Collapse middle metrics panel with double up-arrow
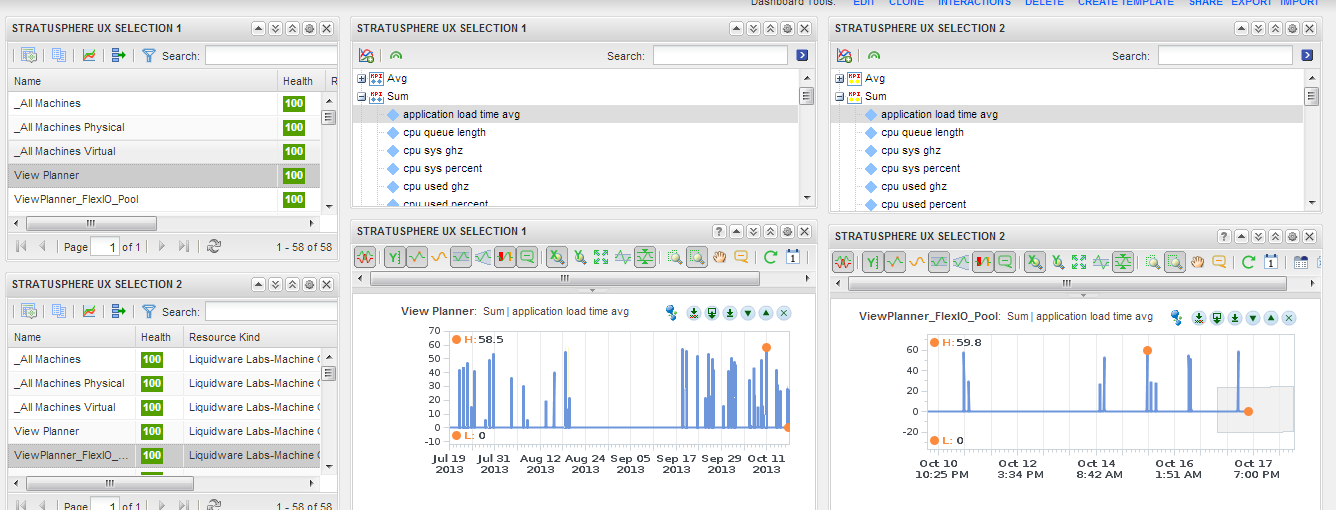 tap(770, 29)
